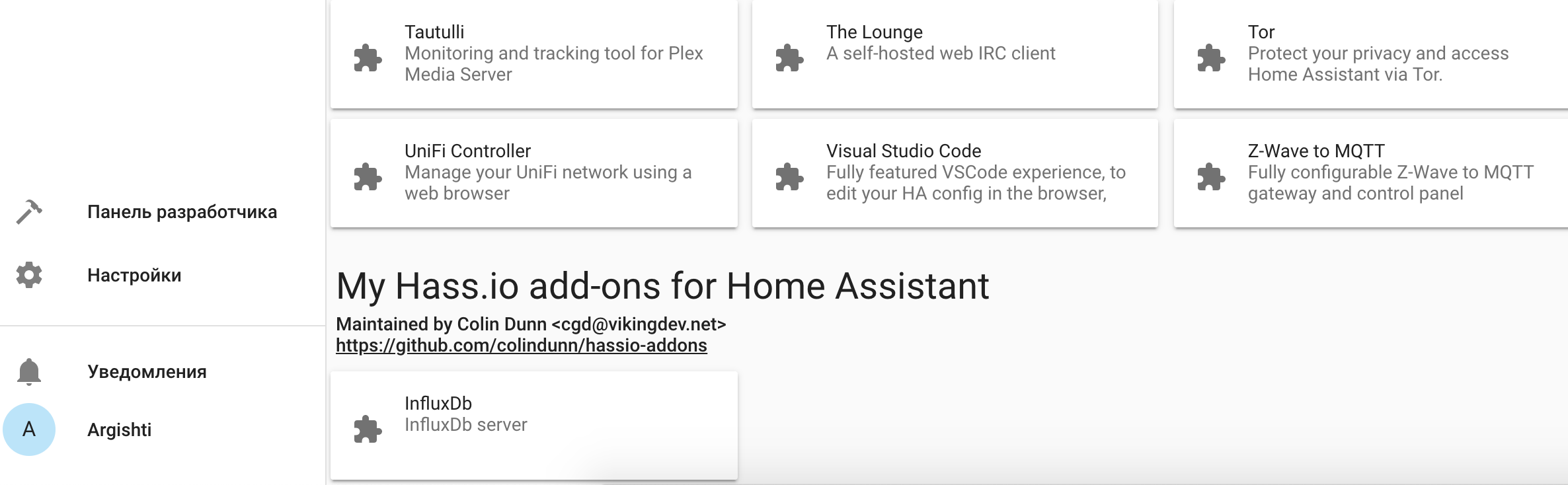Click the Argishti profile avatar circle
1568x485 pixels.
click(x=29, y=430)
